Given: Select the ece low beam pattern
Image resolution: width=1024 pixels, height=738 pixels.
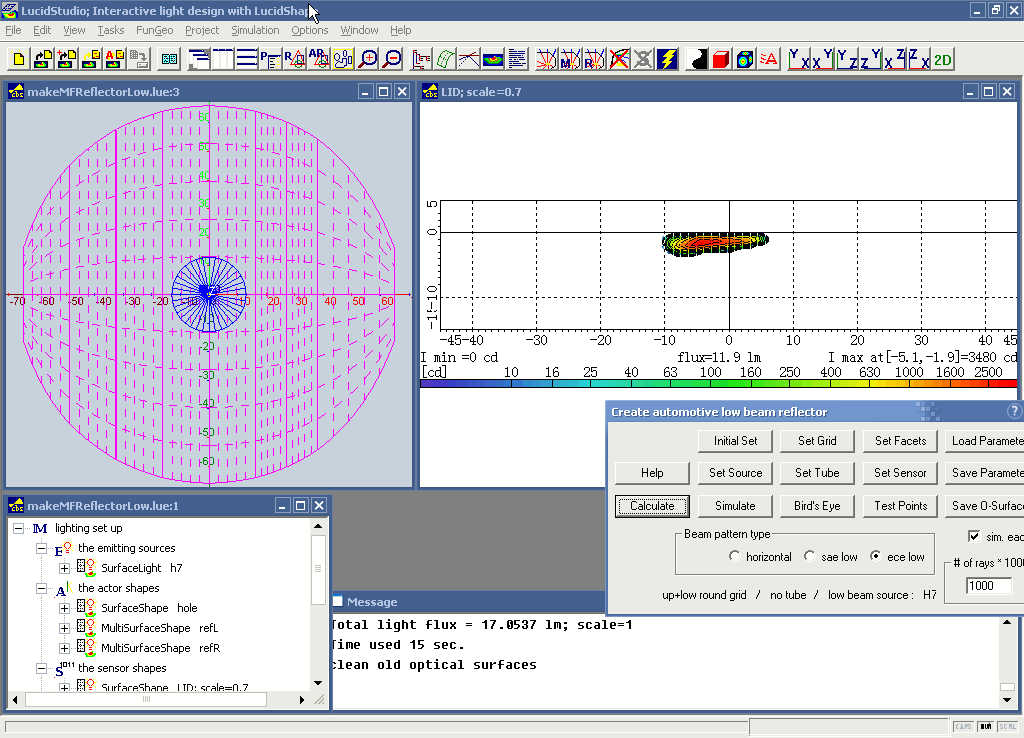Looking at the screenshot, I should click(876, 556).
